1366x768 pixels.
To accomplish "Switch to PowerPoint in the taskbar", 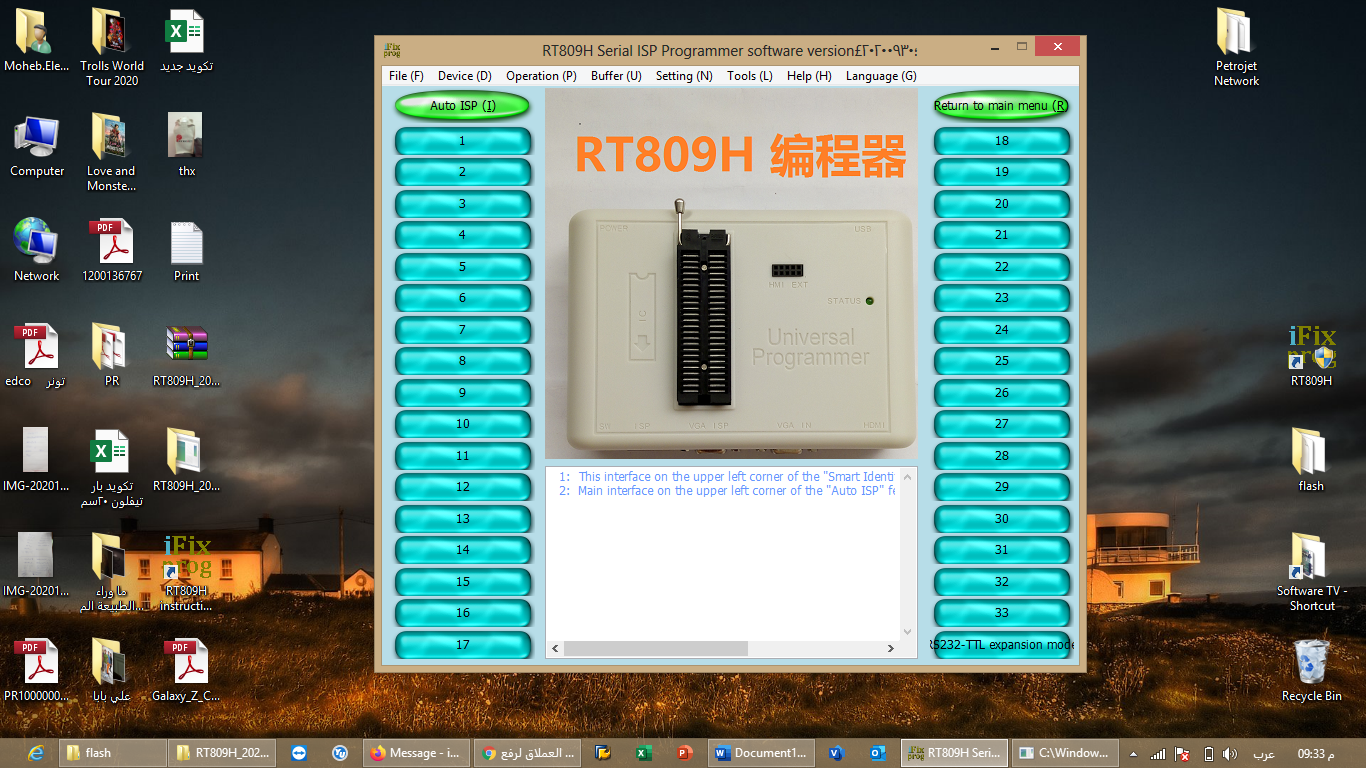I will pos(685,753).
